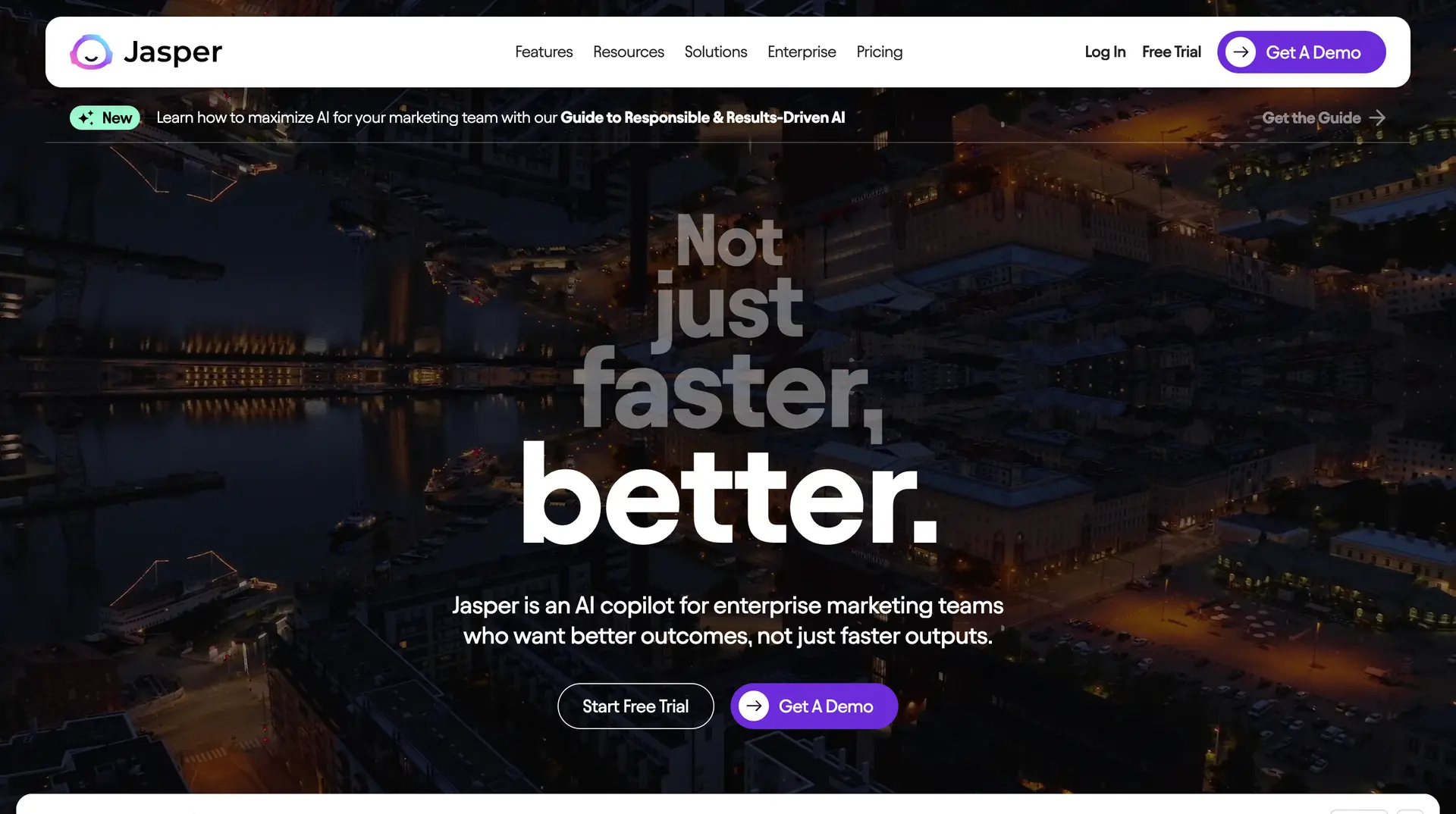This screenshot has height=814, width=1456.
Task: Open the Guide to Responsible & Results-Driven AI link
Action: pyautogui.click(x=702, y=117)
